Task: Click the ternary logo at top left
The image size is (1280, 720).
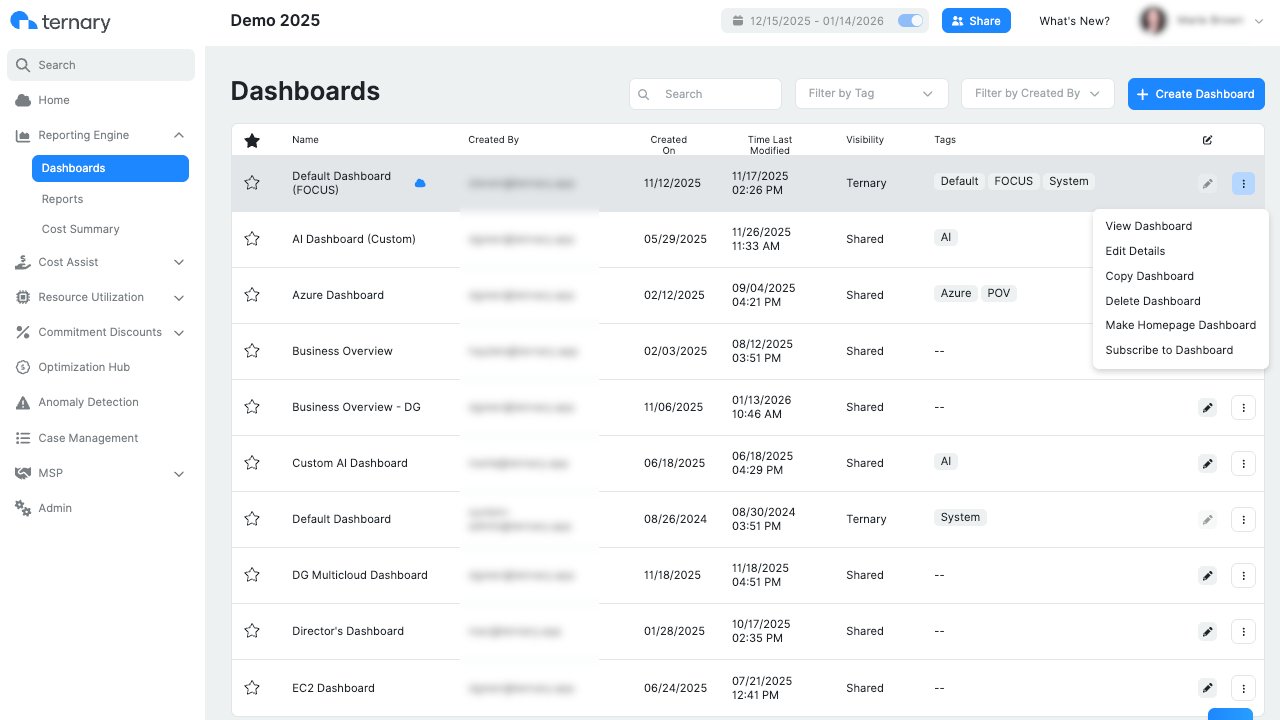Action: pyautogui.click(x=62, y=20)
